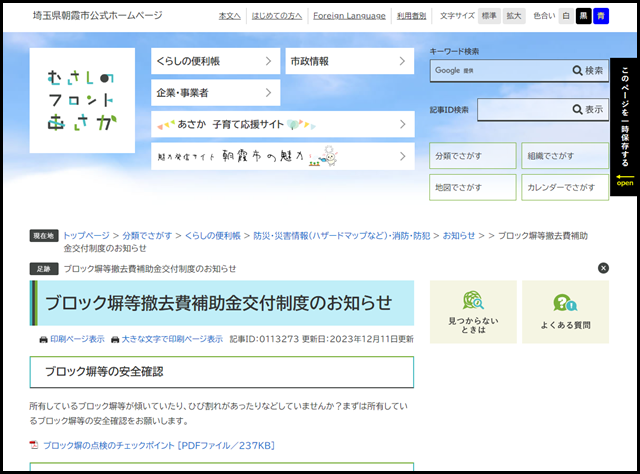Set text size to 拡大
The width and height of the screenshot is (640, 474).
[514, 16]
